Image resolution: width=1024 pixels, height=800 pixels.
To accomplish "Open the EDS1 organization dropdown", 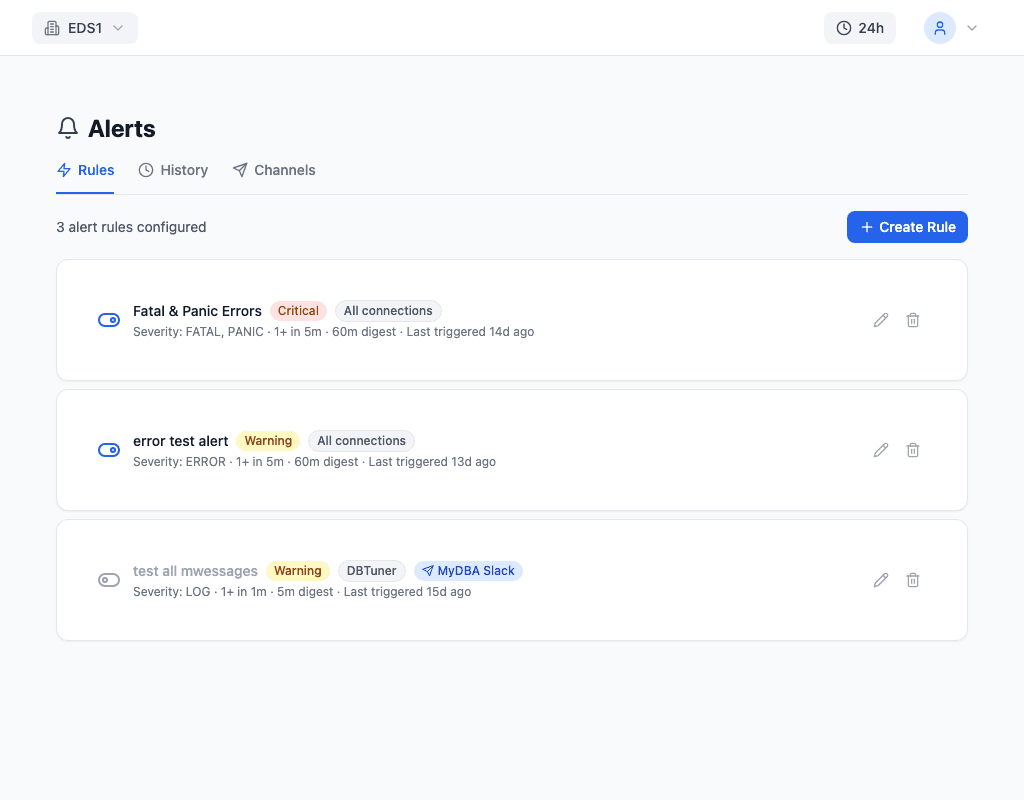I will coord(85,28).
